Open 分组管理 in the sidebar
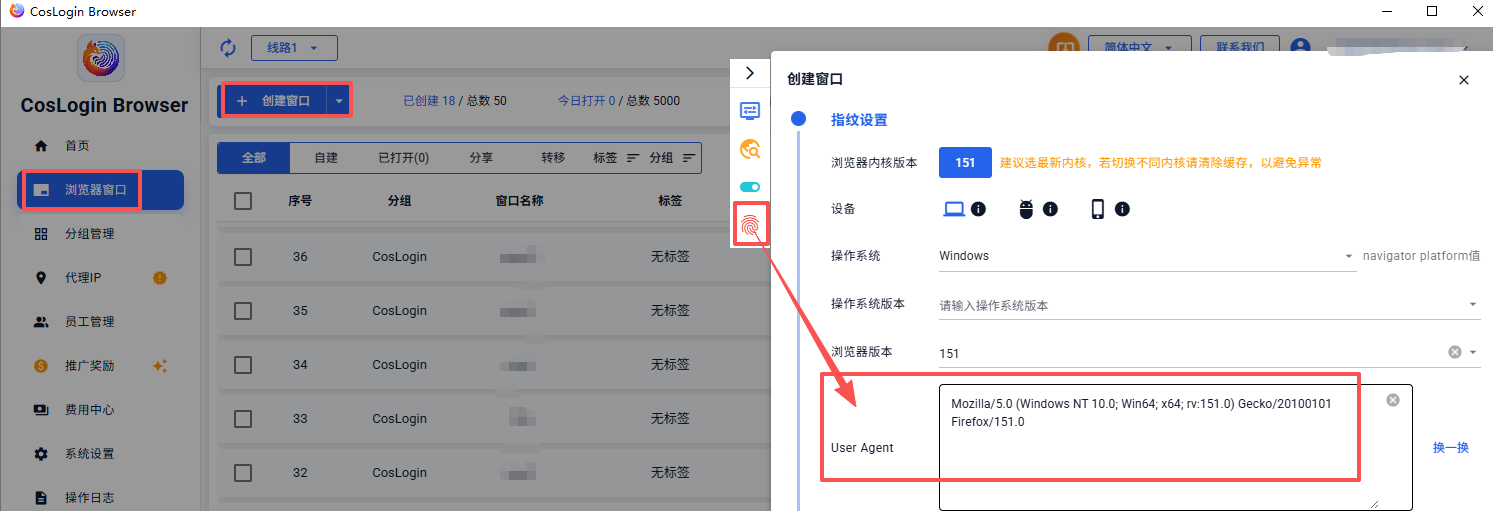Screen dimensions: 1493x511 (89, 234)
